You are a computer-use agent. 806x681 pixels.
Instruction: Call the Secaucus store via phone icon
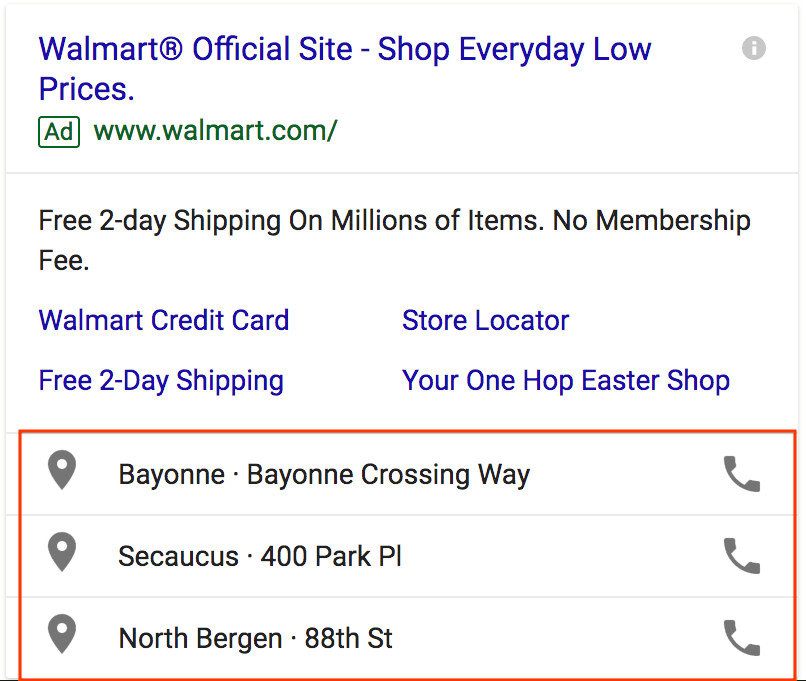(742, 556)
